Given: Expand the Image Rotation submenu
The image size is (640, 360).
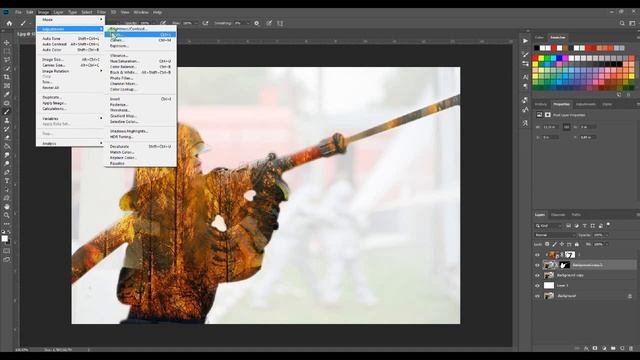Looking at the screenshot, I should tap(70, 71).
